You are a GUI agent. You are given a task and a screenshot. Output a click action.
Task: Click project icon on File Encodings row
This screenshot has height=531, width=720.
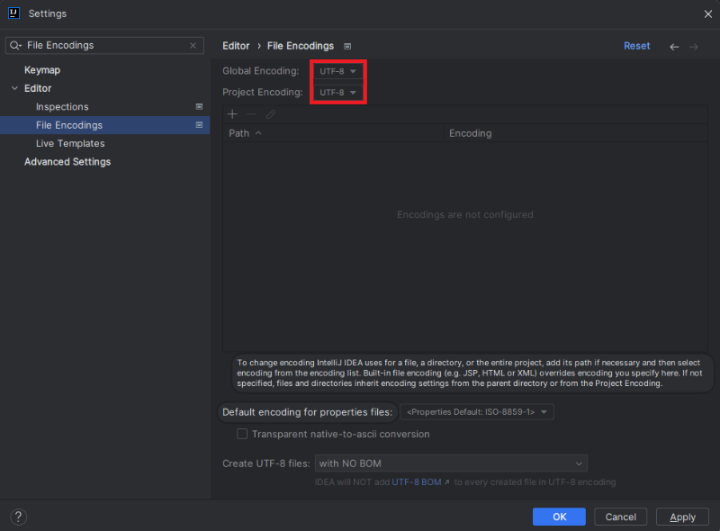(x=199, y=125)
